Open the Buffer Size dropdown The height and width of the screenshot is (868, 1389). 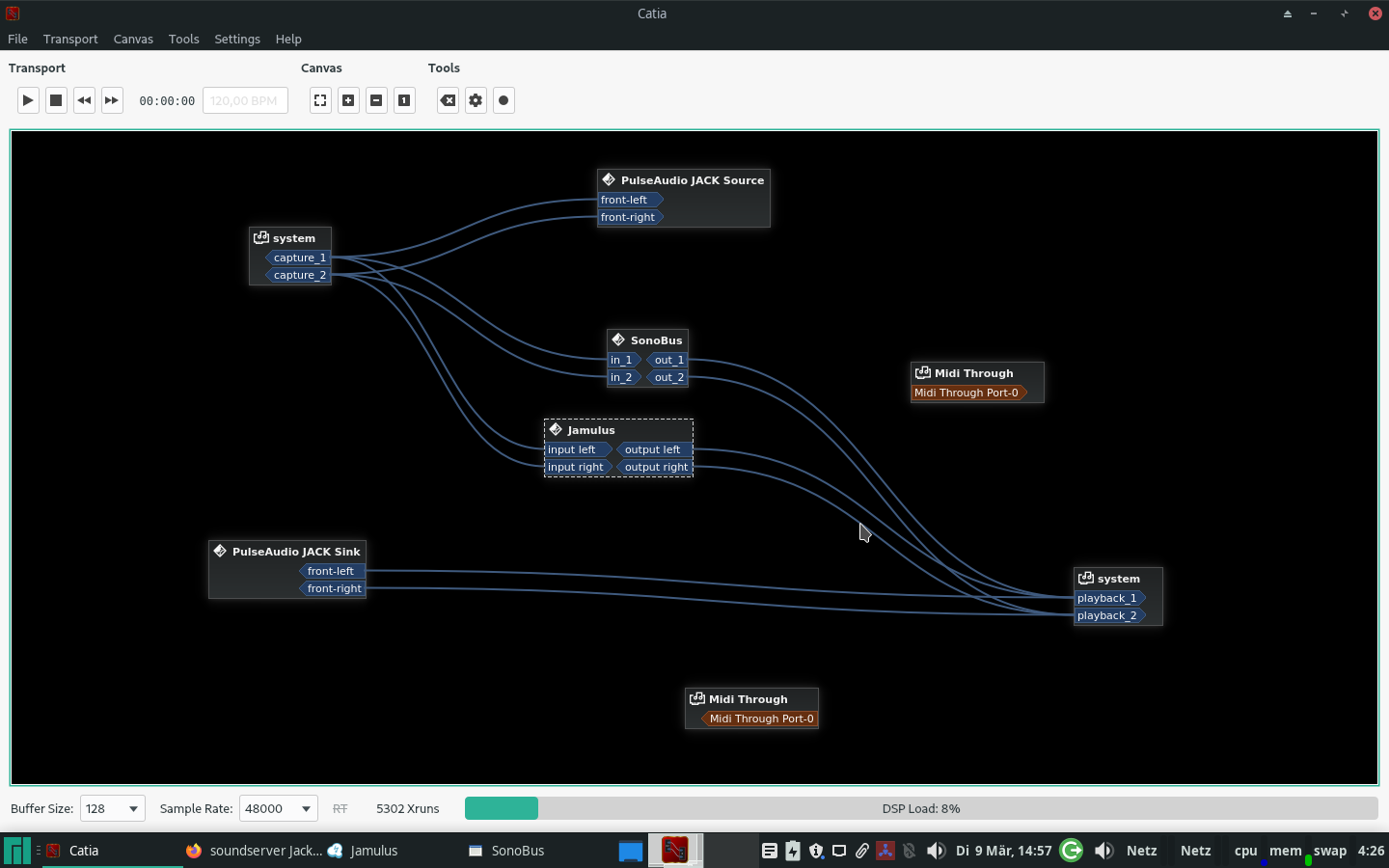click(112, 808)
